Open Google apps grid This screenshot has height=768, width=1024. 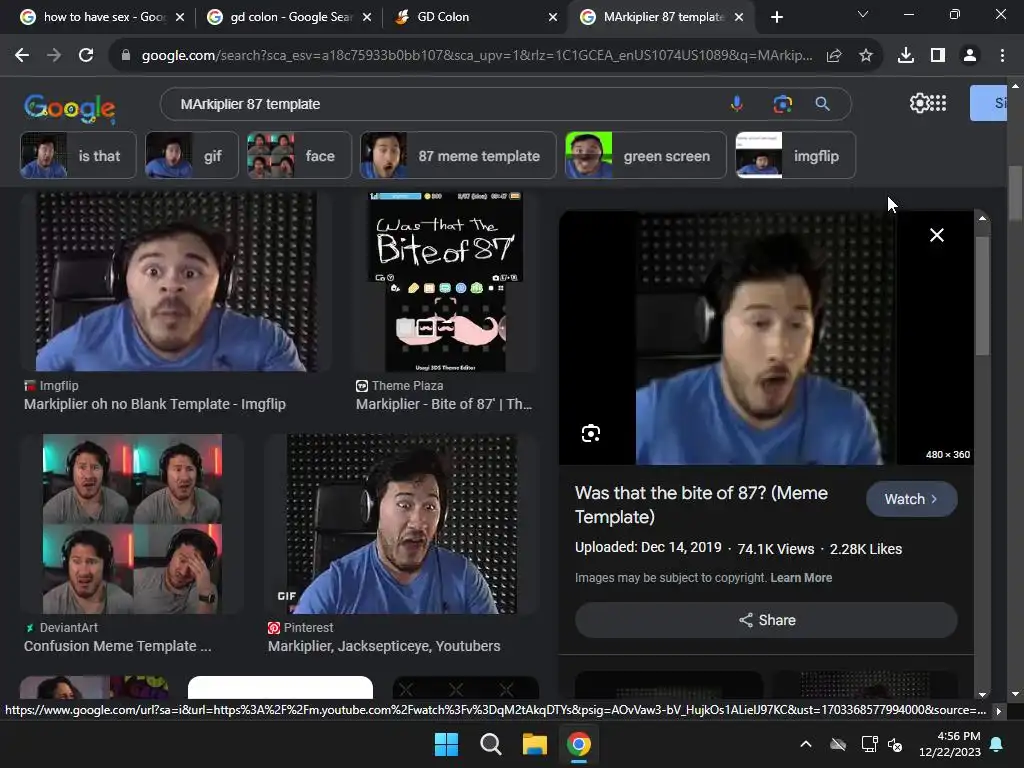[938, 103]
